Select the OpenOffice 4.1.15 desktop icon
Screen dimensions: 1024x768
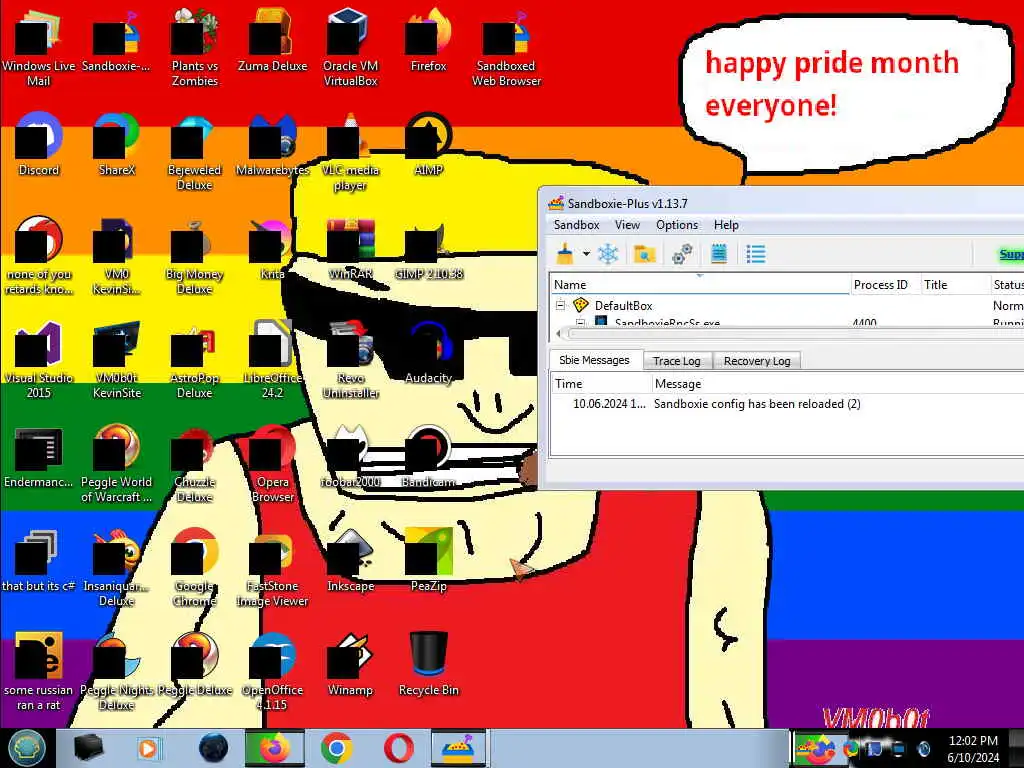(x=272, y=673)
